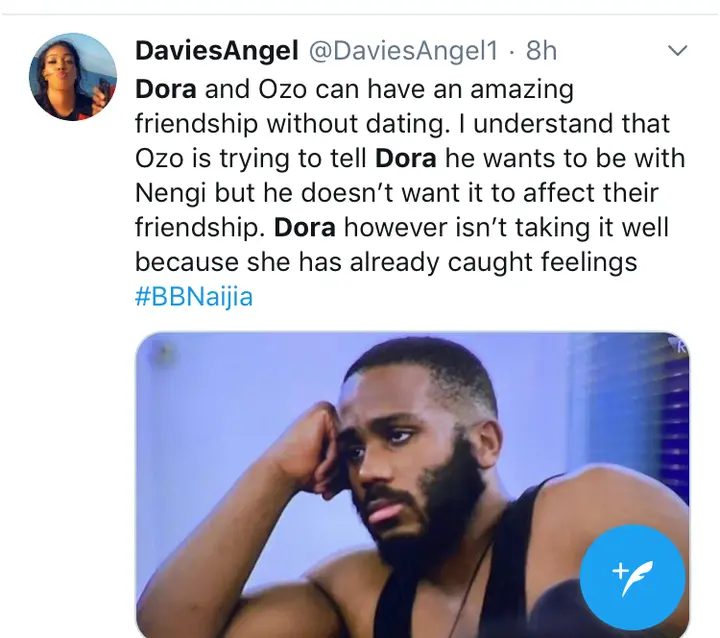Open the attached tweet photo
Image resolution: width=720 pixels, height=638 pixels.
point(412,484)
